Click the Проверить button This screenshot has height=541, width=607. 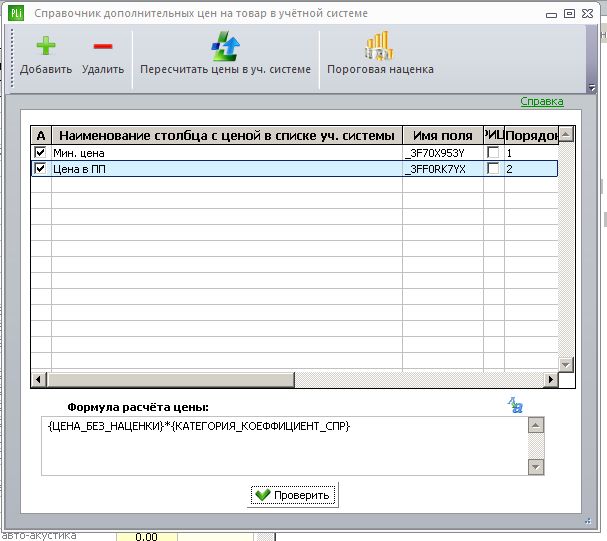(x=293, y=495)
